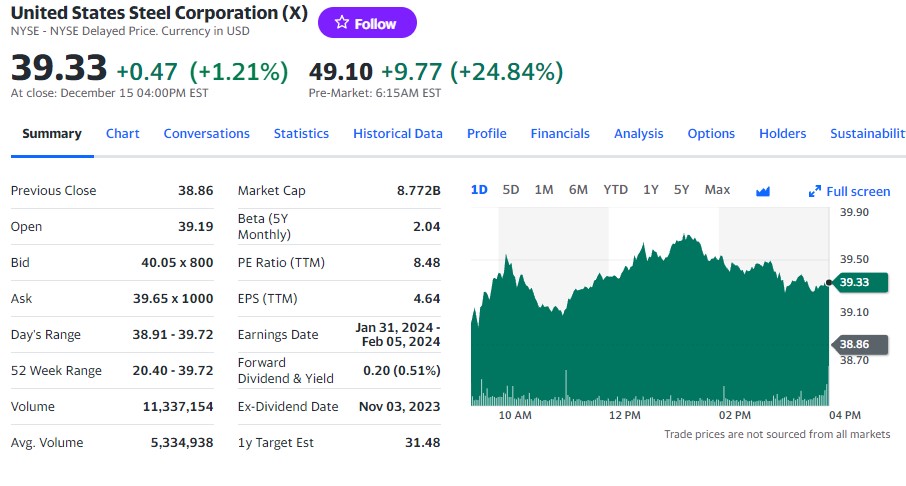Screen dimensions: 906x486
Task: Switch to the Conversations tab
Action: [x=206, y=134]
